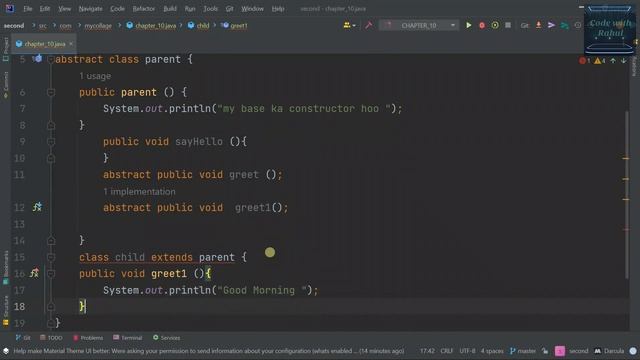Click the greet1 method breadcrumb
640x360 pixels.
[x=235, y=26]
